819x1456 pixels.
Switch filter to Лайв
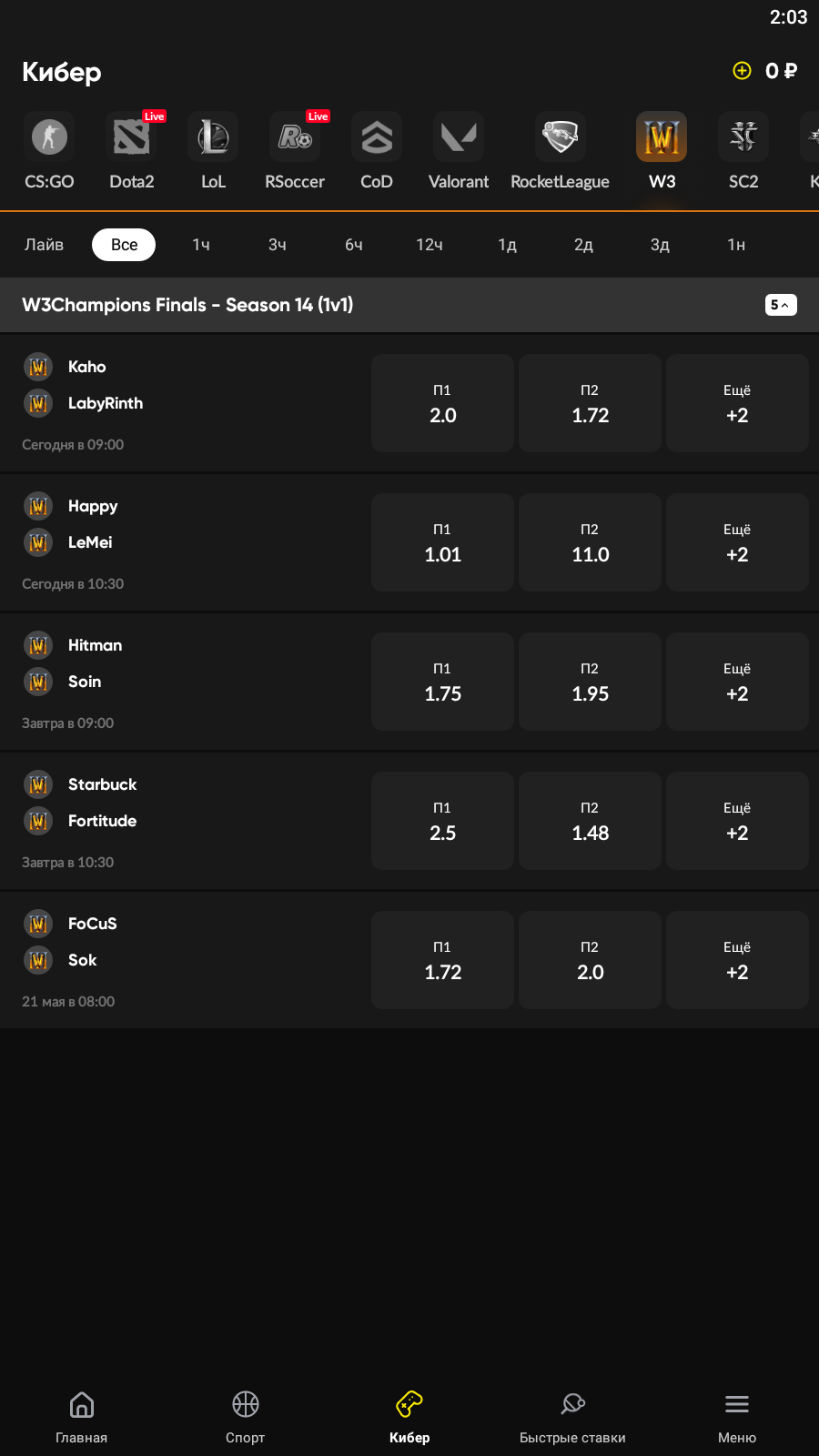[x=44, y=245]
